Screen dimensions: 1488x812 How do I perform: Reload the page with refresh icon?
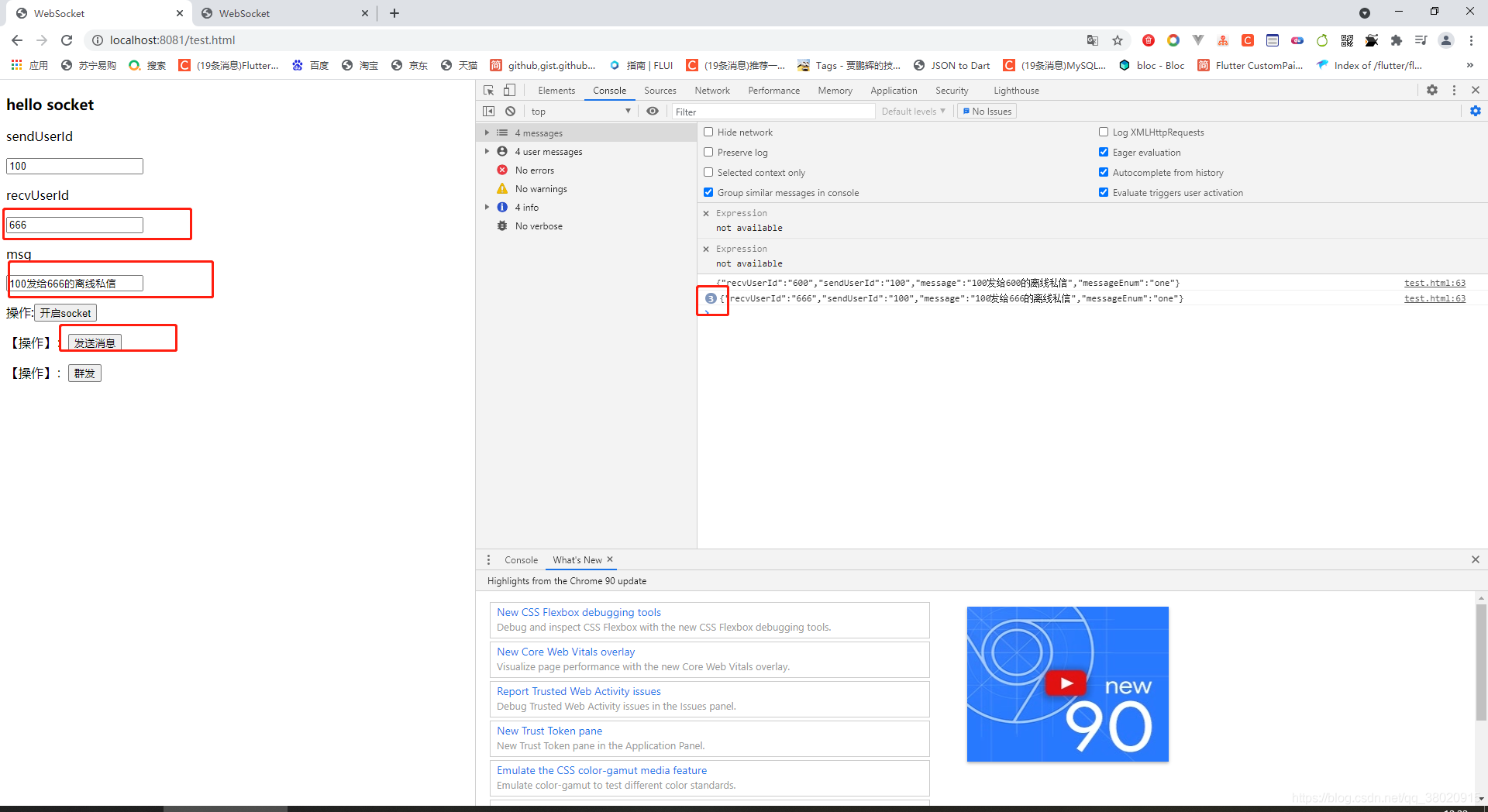67,40
